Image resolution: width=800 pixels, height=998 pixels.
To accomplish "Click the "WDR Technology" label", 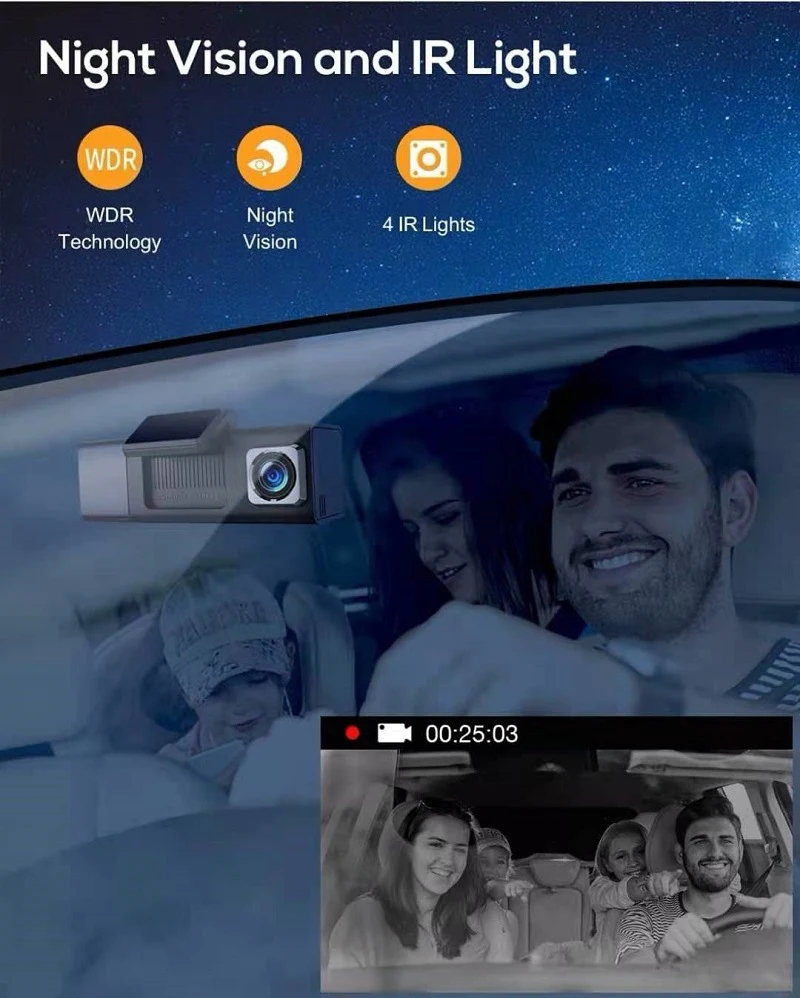I will coord(109,228).
